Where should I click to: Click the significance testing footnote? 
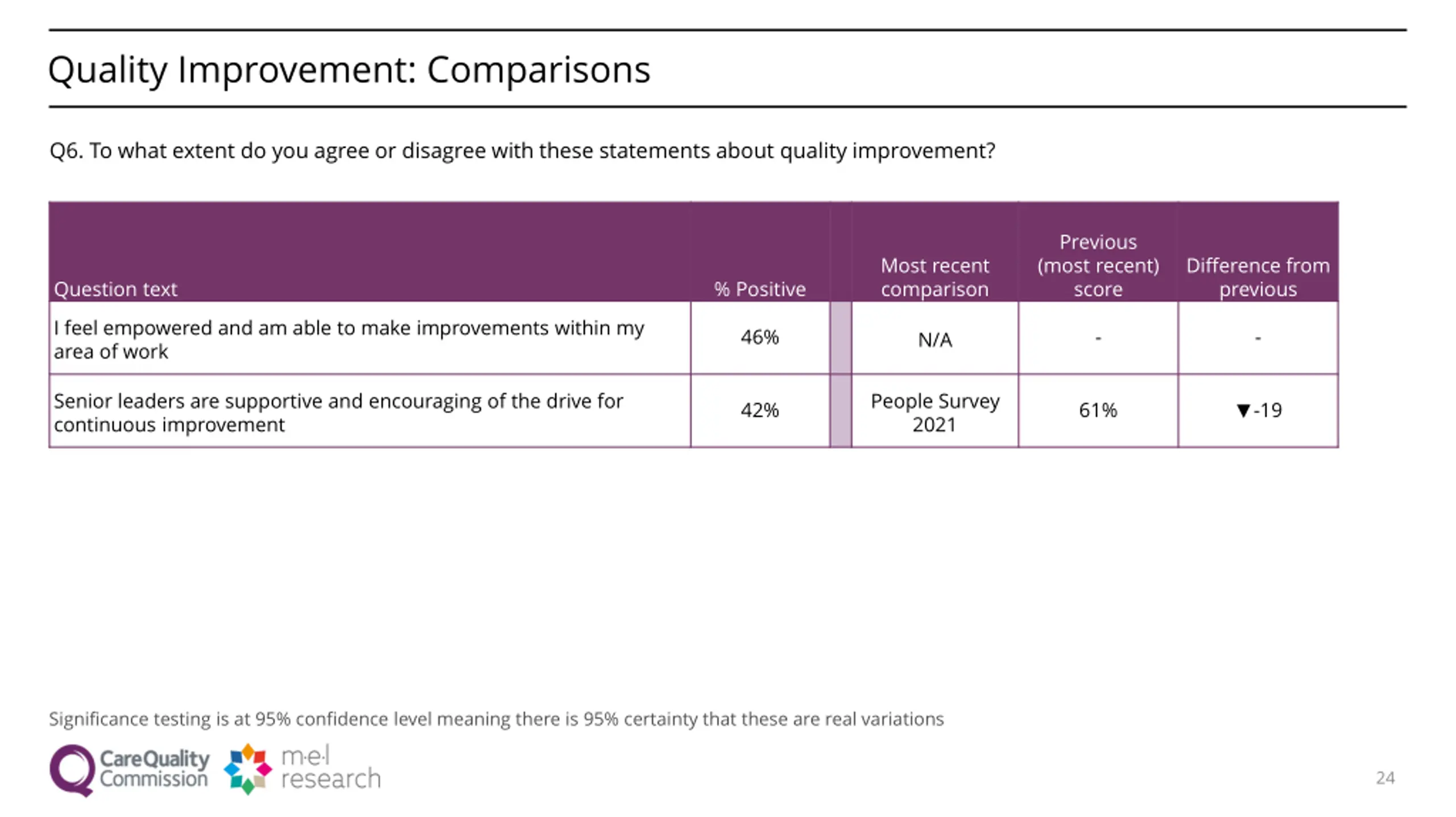tap(496, 719)
